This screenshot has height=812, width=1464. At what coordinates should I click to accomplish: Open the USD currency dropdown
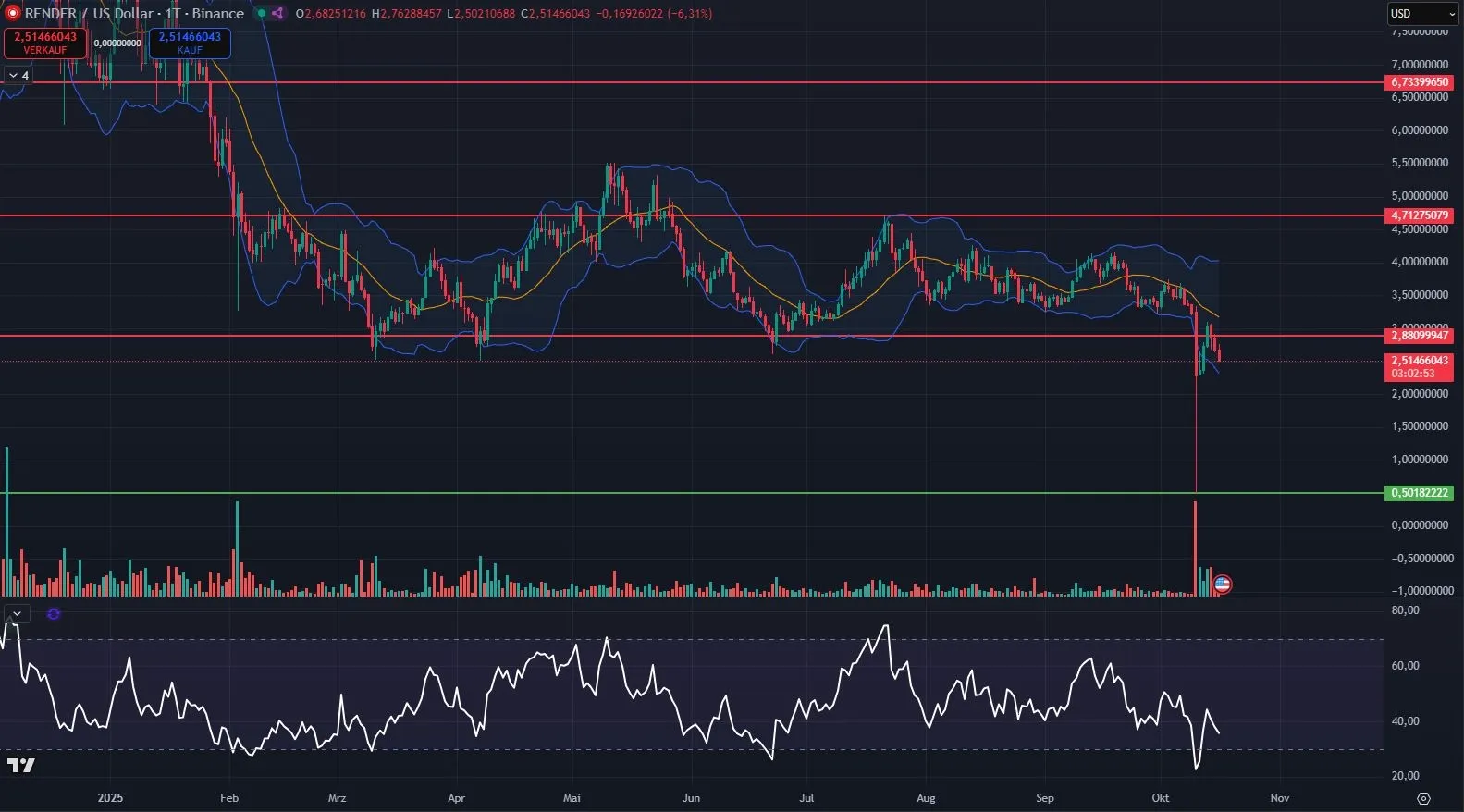point(1422,14)
